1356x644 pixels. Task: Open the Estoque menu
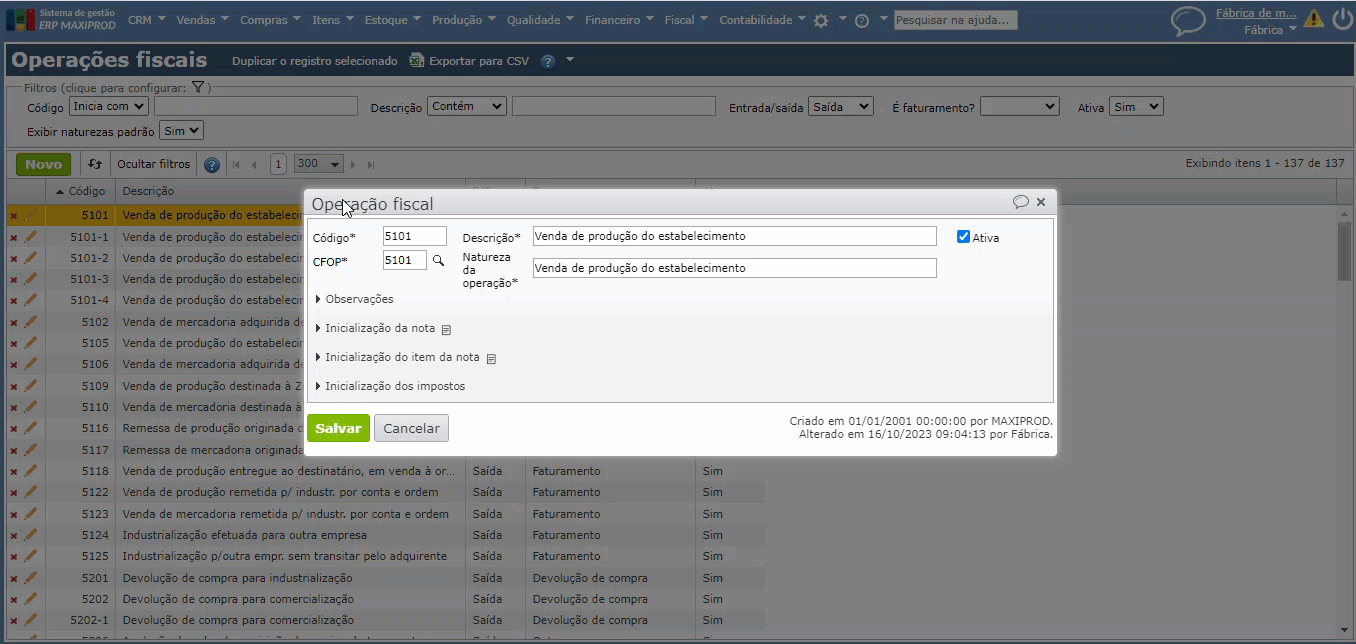(393, 20)
